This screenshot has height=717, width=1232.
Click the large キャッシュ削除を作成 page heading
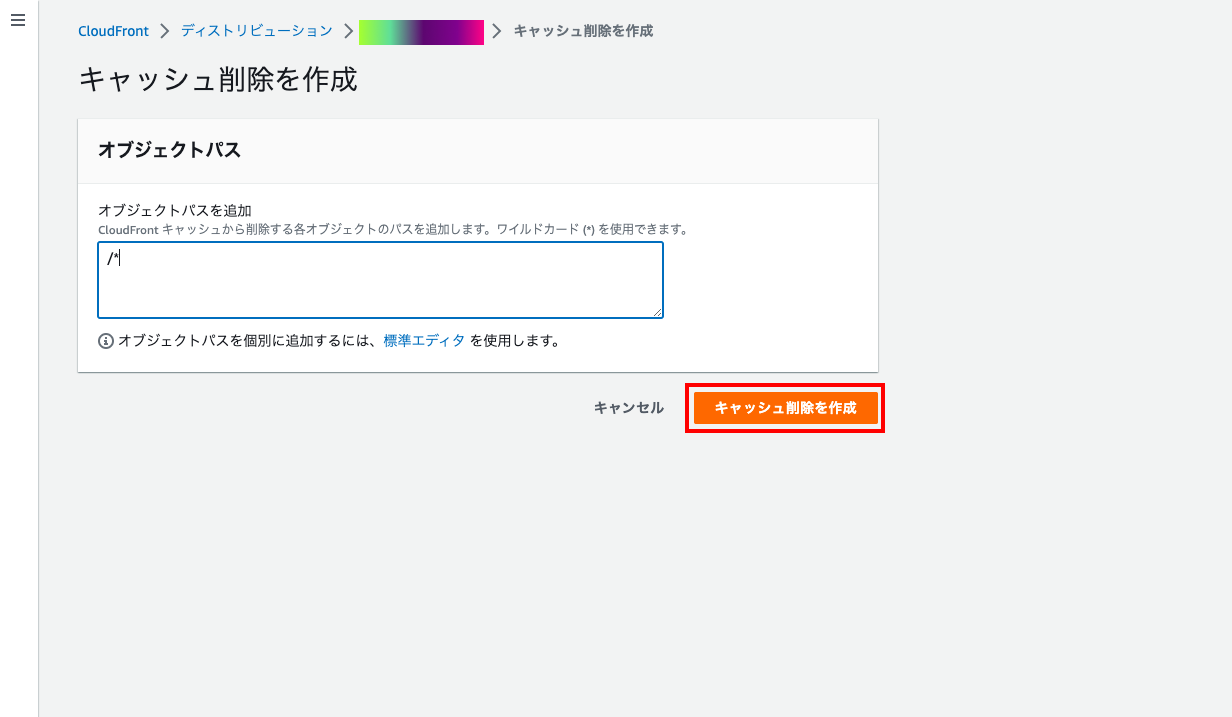tap(217, 80)
